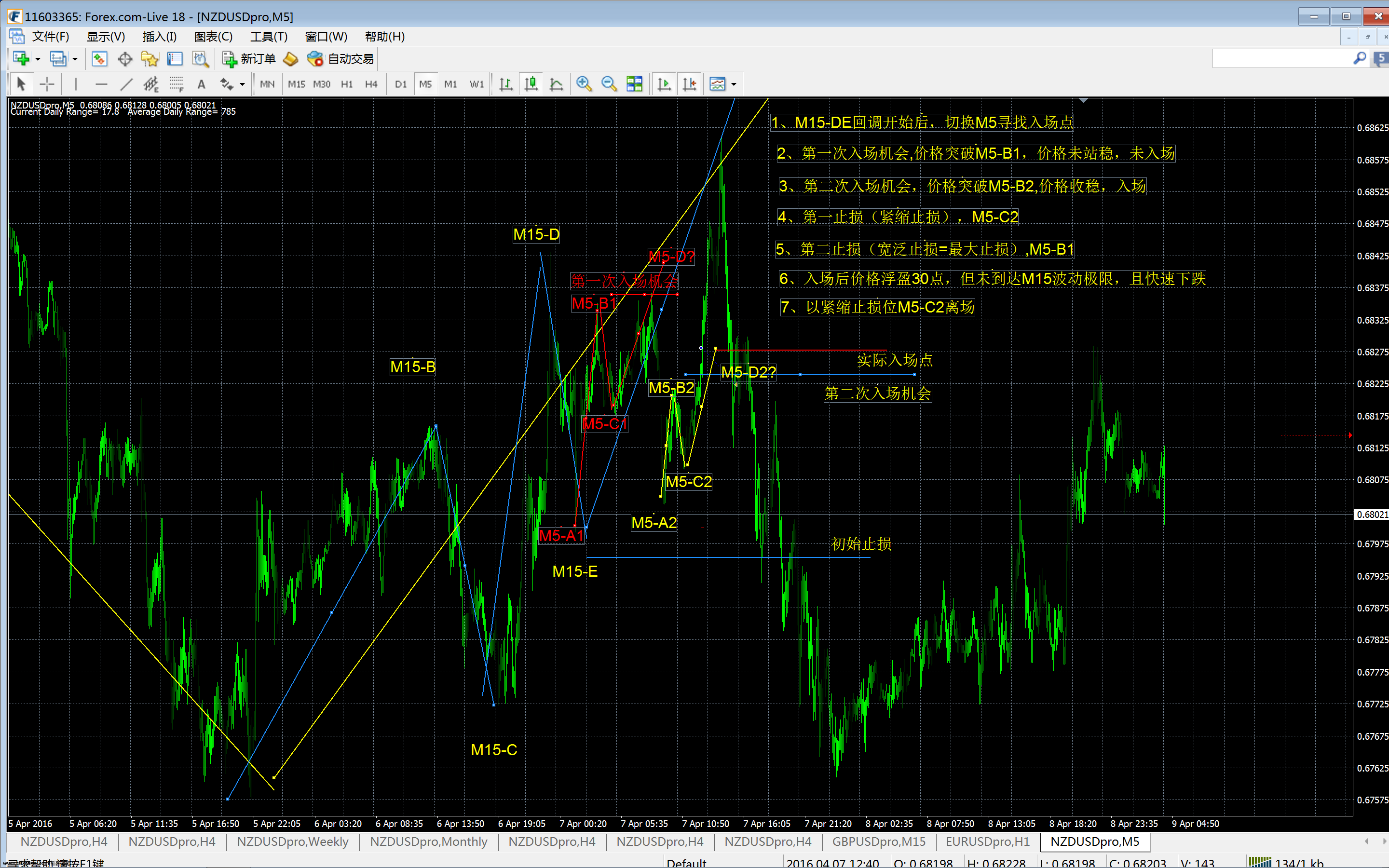Image resolution: width=1389 pixels, height=868 pixels.
Task: Click the 0.68021 current price label
Action: pos(1371,515)
